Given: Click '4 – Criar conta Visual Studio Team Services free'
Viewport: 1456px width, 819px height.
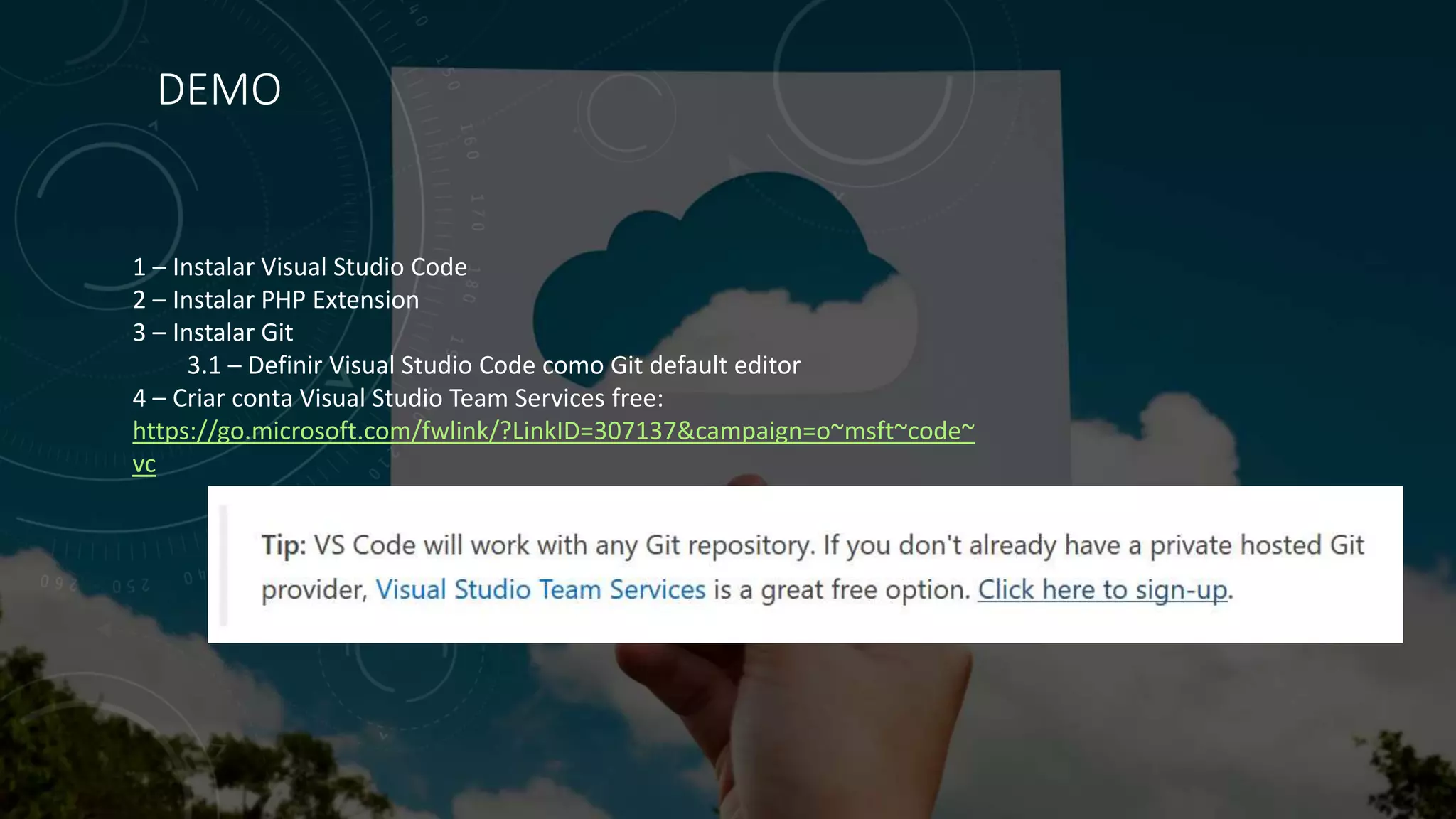Looking at the screenshot, I should (x=398, y=398).
